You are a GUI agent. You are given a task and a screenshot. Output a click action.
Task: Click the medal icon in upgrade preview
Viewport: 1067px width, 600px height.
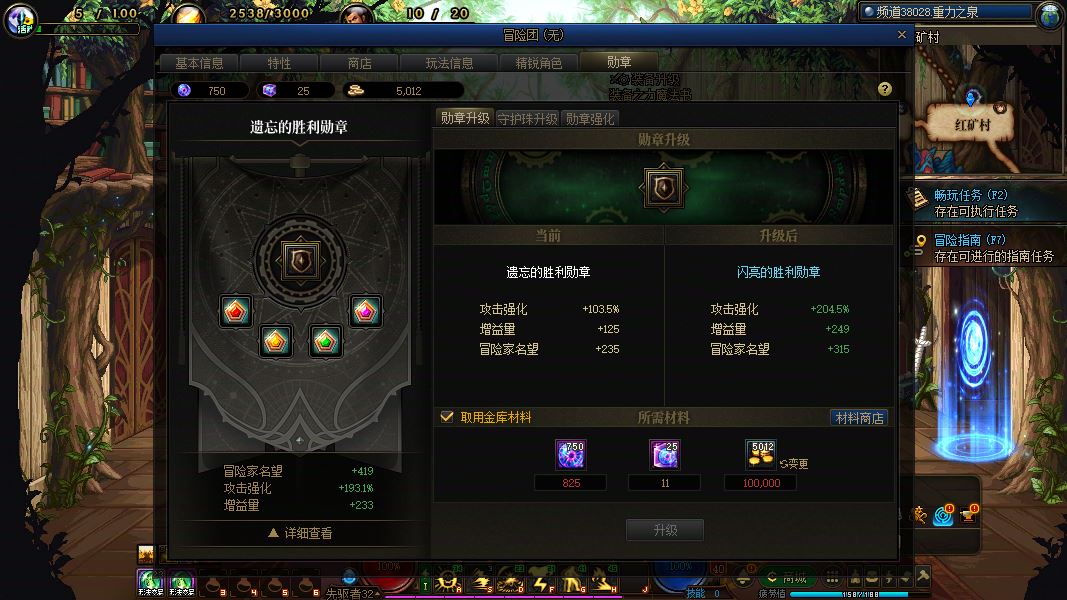coord(663,188)
